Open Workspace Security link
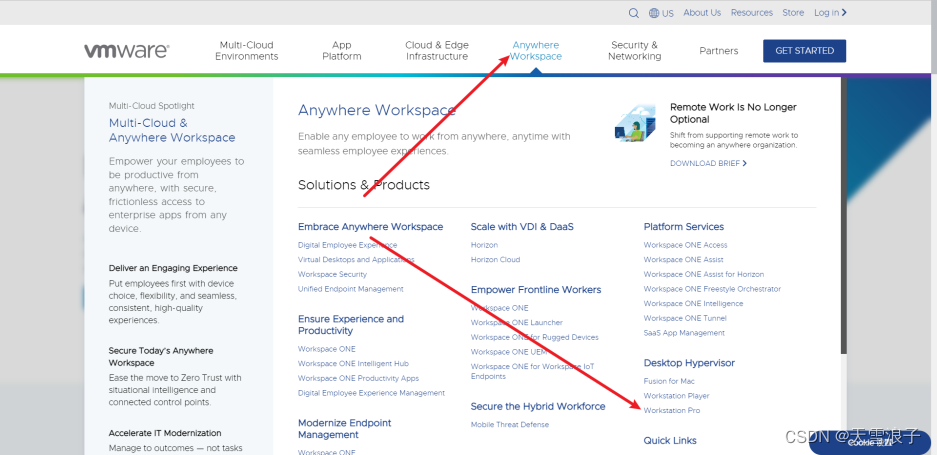937x455 pixels. pyautogui.click(x=332, y=274)
